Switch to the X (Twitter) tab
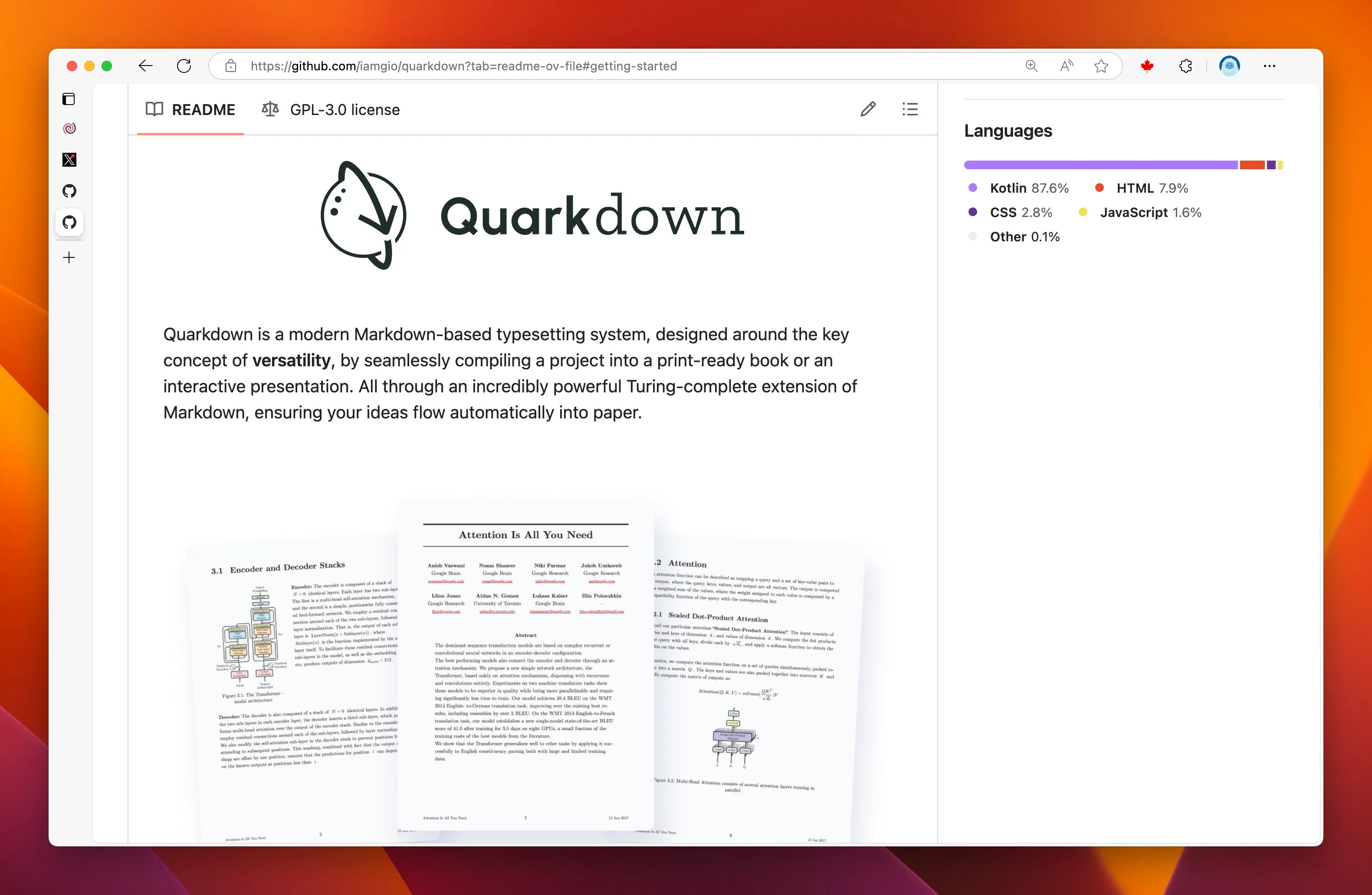Screen dimensions: 1372x895 tap(69, 160)
